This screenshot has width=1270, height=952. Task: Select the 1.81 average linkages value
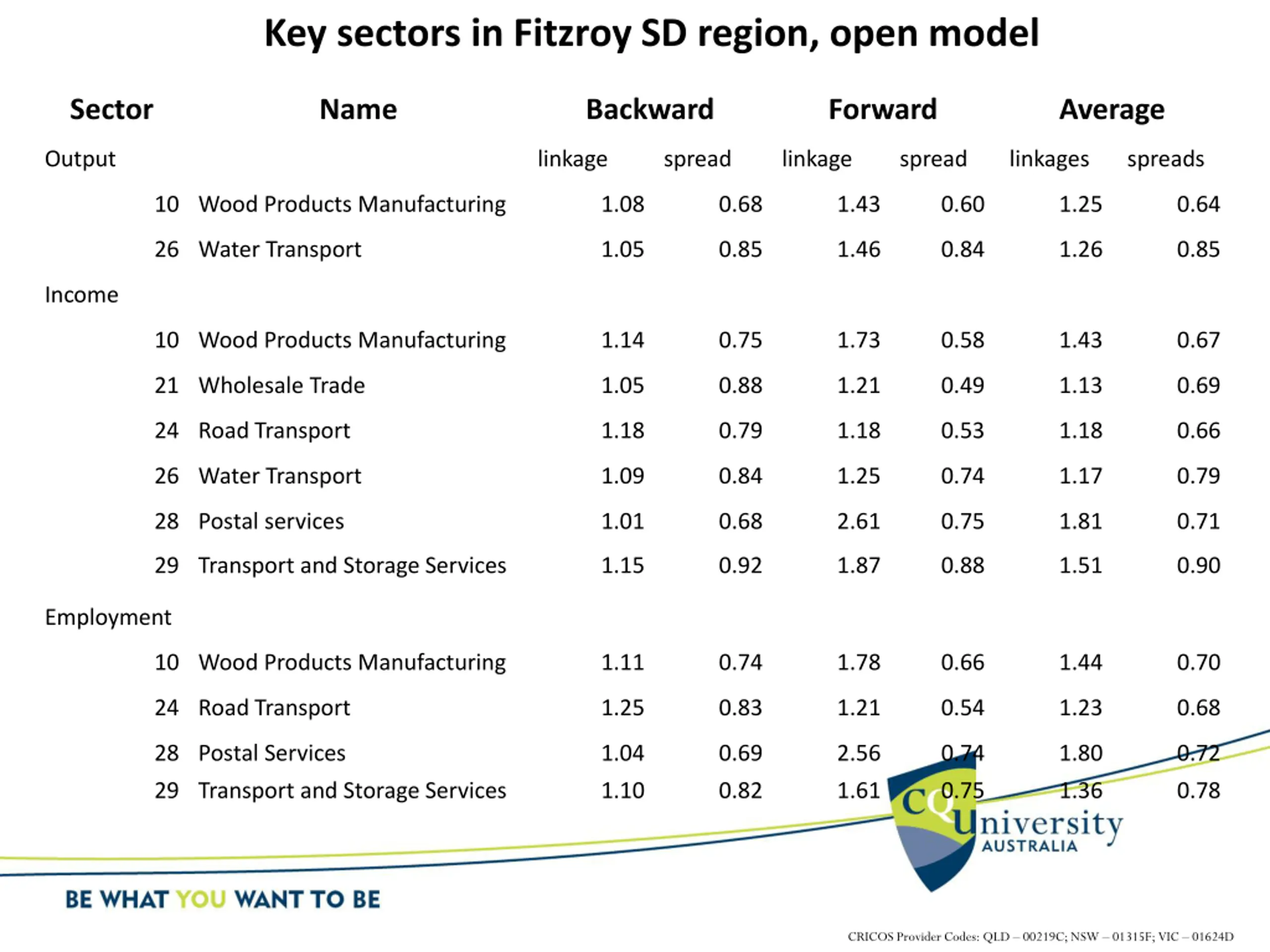click(1080, 522)
